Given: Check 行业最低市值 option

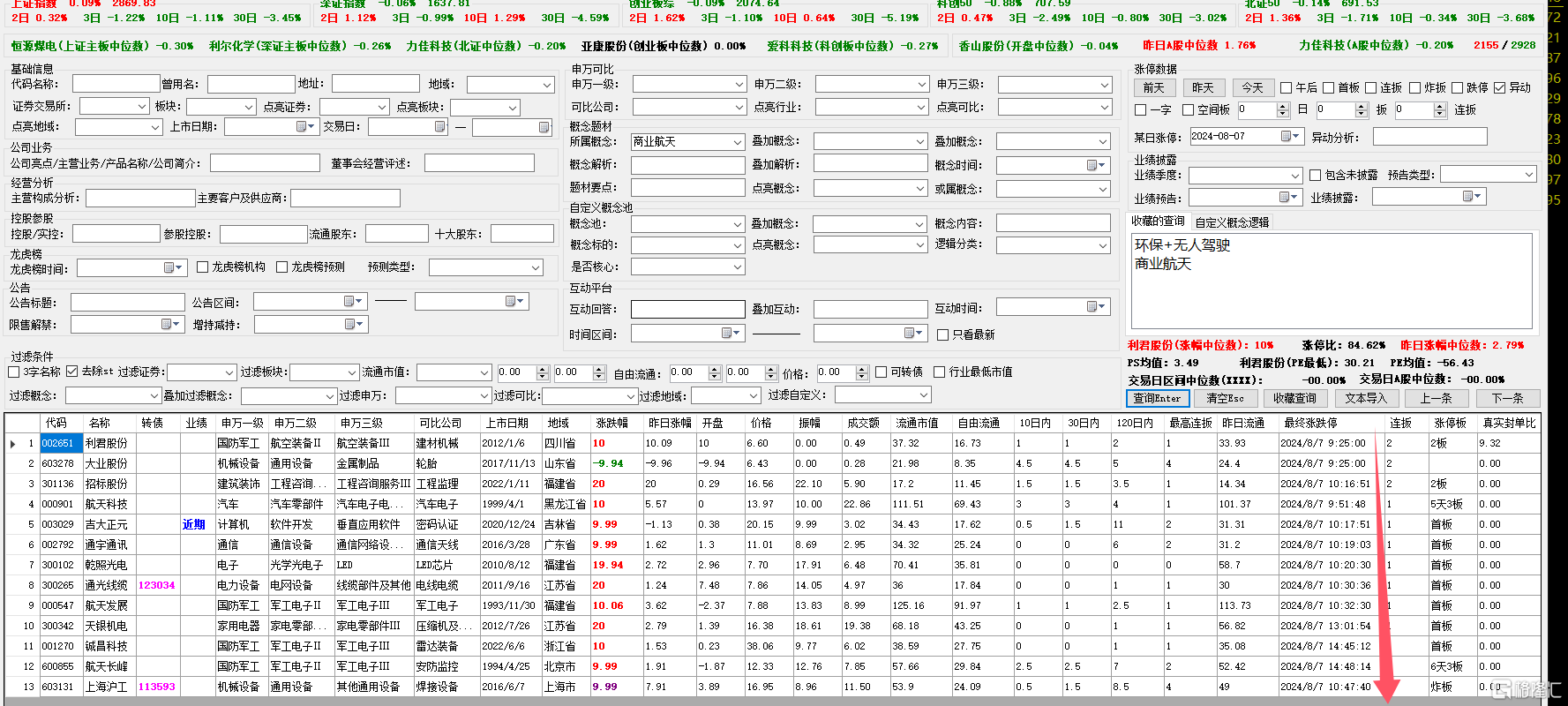Looking at the screenshot, I should 940,372.
